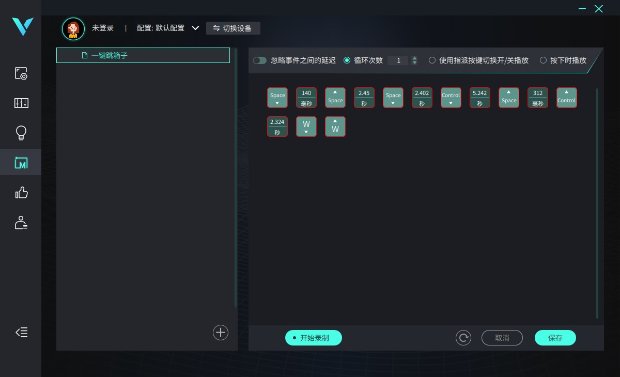Select the toggle play on/off by assigned key radio

[432, 61]
